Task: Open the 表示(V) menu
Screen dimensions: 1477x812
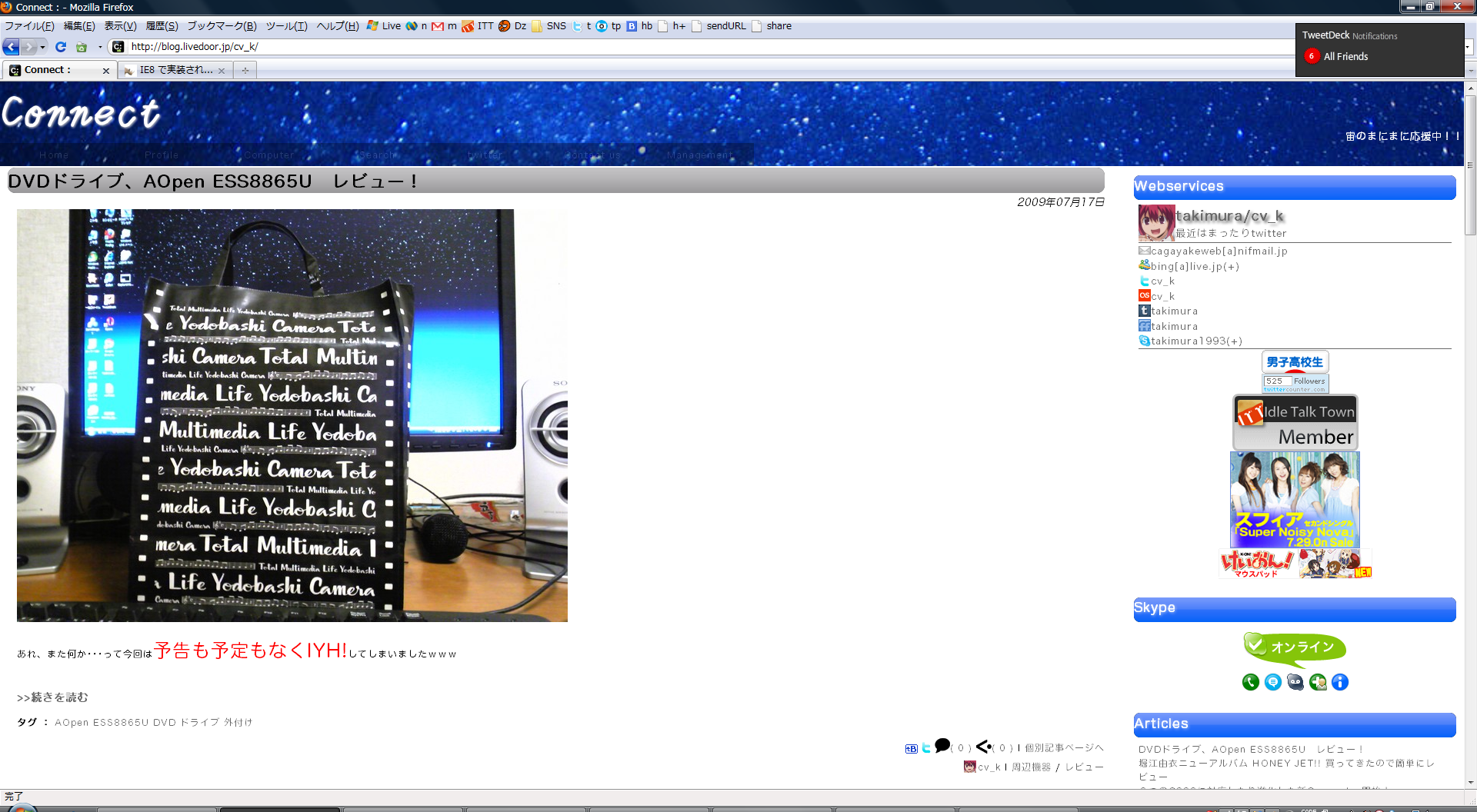Action: coord(120,25)
